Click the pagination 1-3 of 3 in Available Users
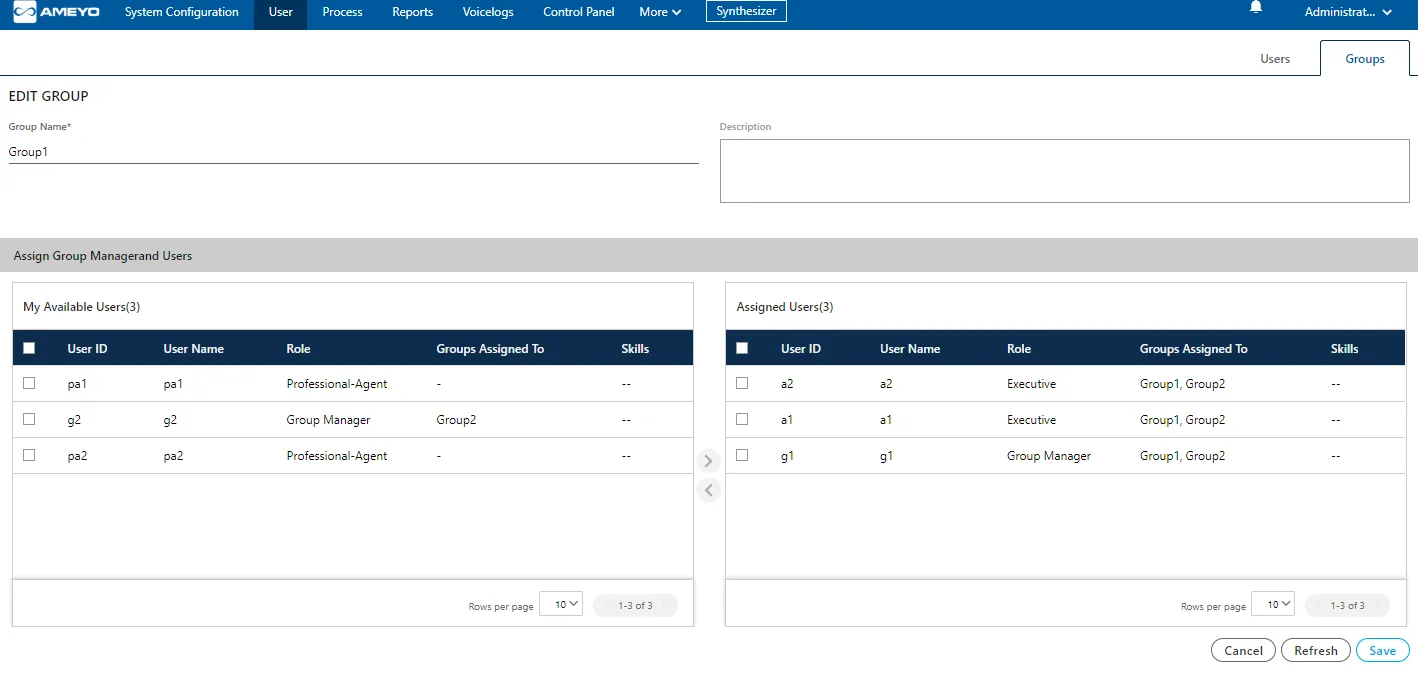The width and height of the screenshot is (1418, 673). click(x=635, y=605)
